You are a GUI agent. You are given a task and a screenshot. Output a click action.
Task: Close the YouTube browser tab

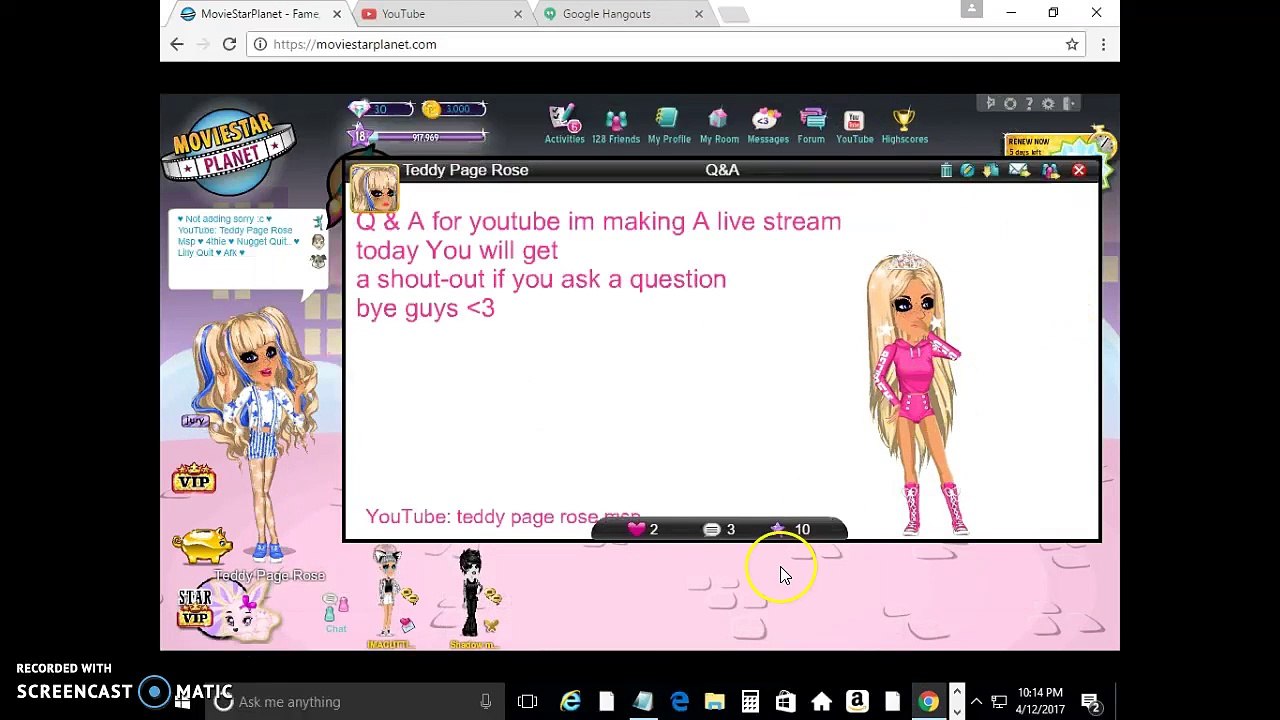[518, 14]
